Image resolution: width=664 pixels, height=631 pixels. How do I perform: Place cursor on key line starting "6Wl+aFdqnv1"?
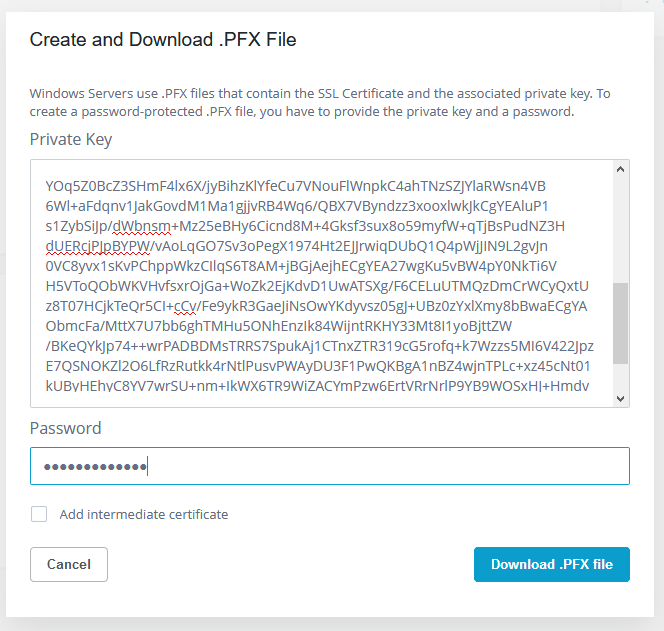click(300, 205)
